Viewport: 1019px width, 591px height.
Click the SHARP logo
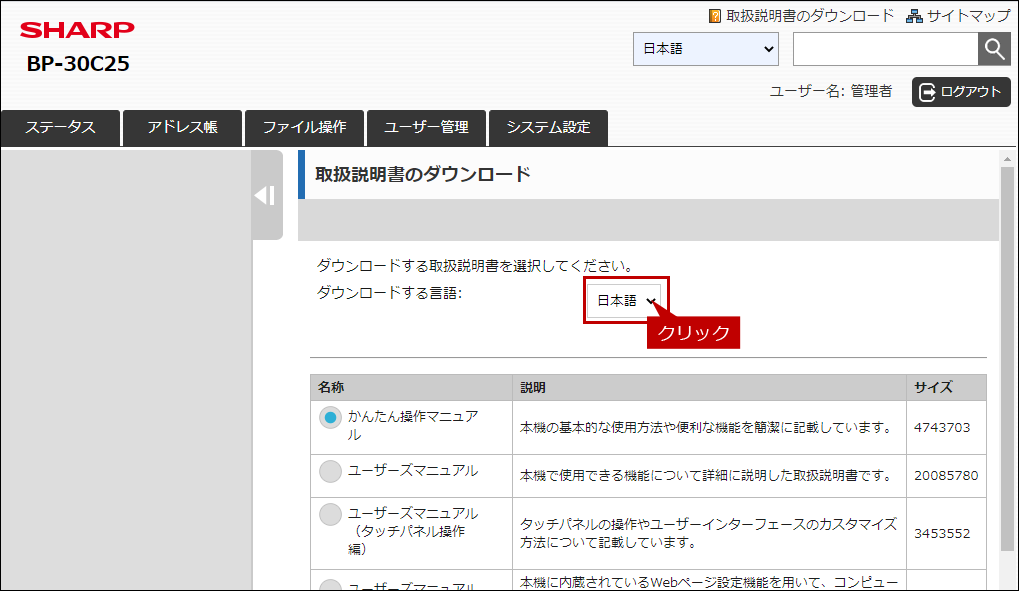click(77, 29)
